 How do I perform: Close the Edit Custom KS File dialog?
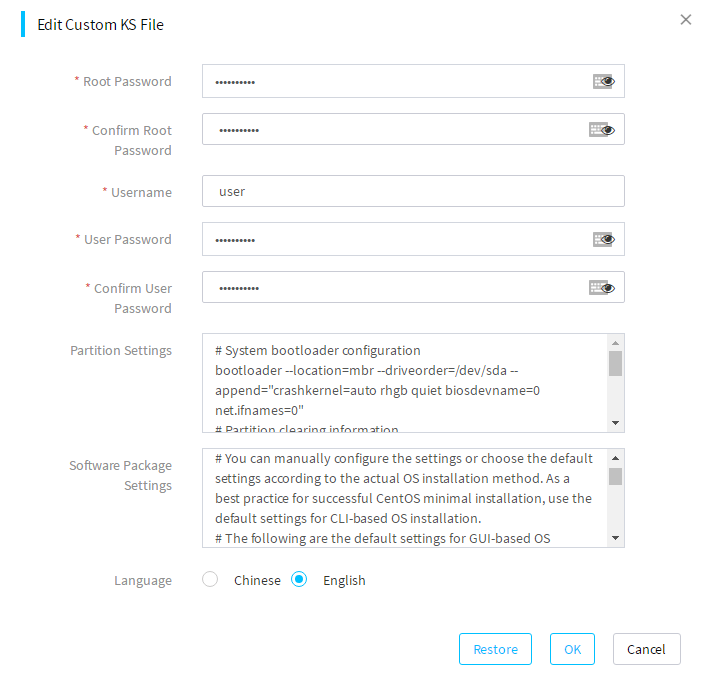click(x=686, y=19)
